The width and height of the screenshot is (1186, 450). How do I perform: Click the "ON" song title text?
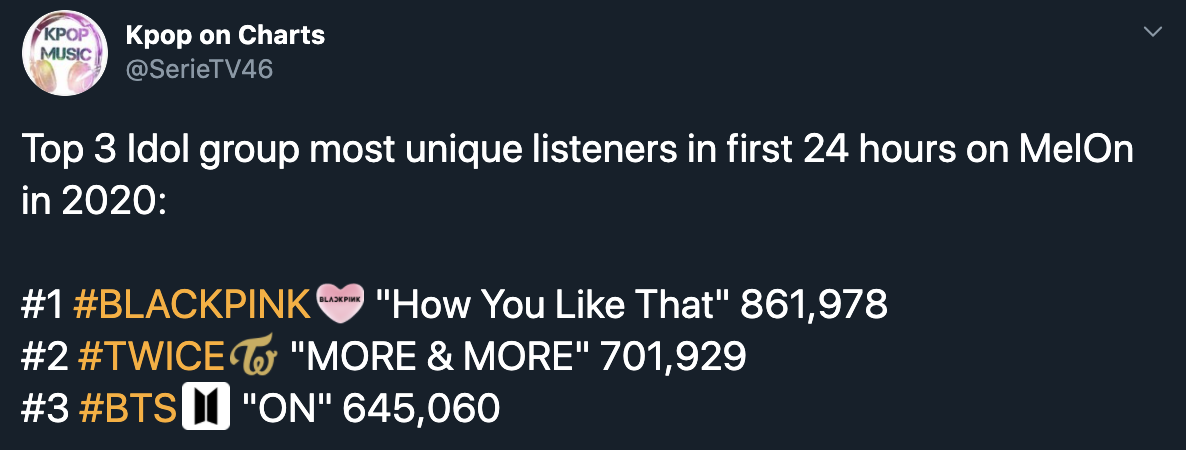(x=287, y=408)
